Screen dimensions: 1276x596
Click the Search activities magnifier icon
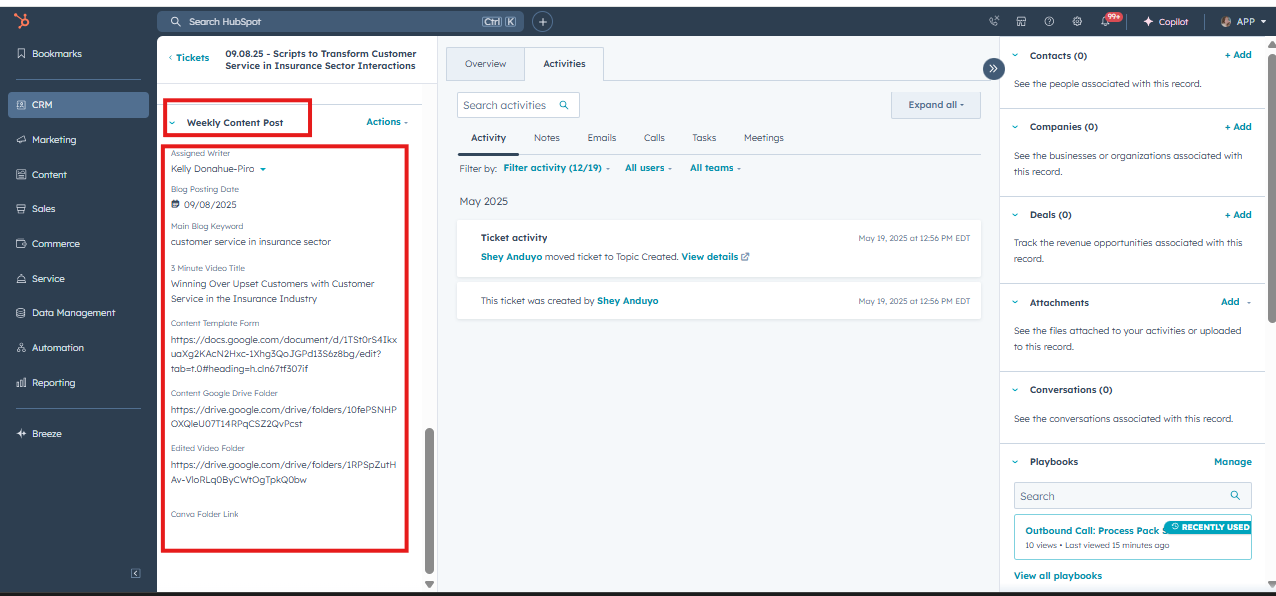click(564, 105)
